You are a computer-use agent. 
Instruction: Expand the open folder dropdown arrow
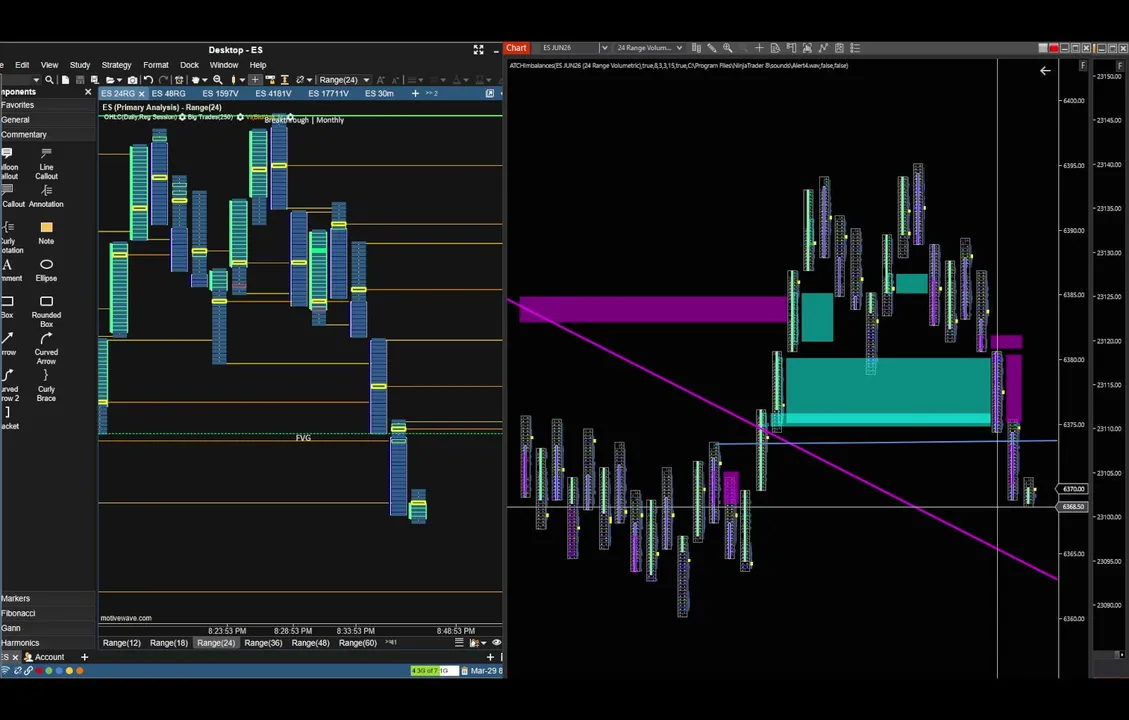point(120,80)
